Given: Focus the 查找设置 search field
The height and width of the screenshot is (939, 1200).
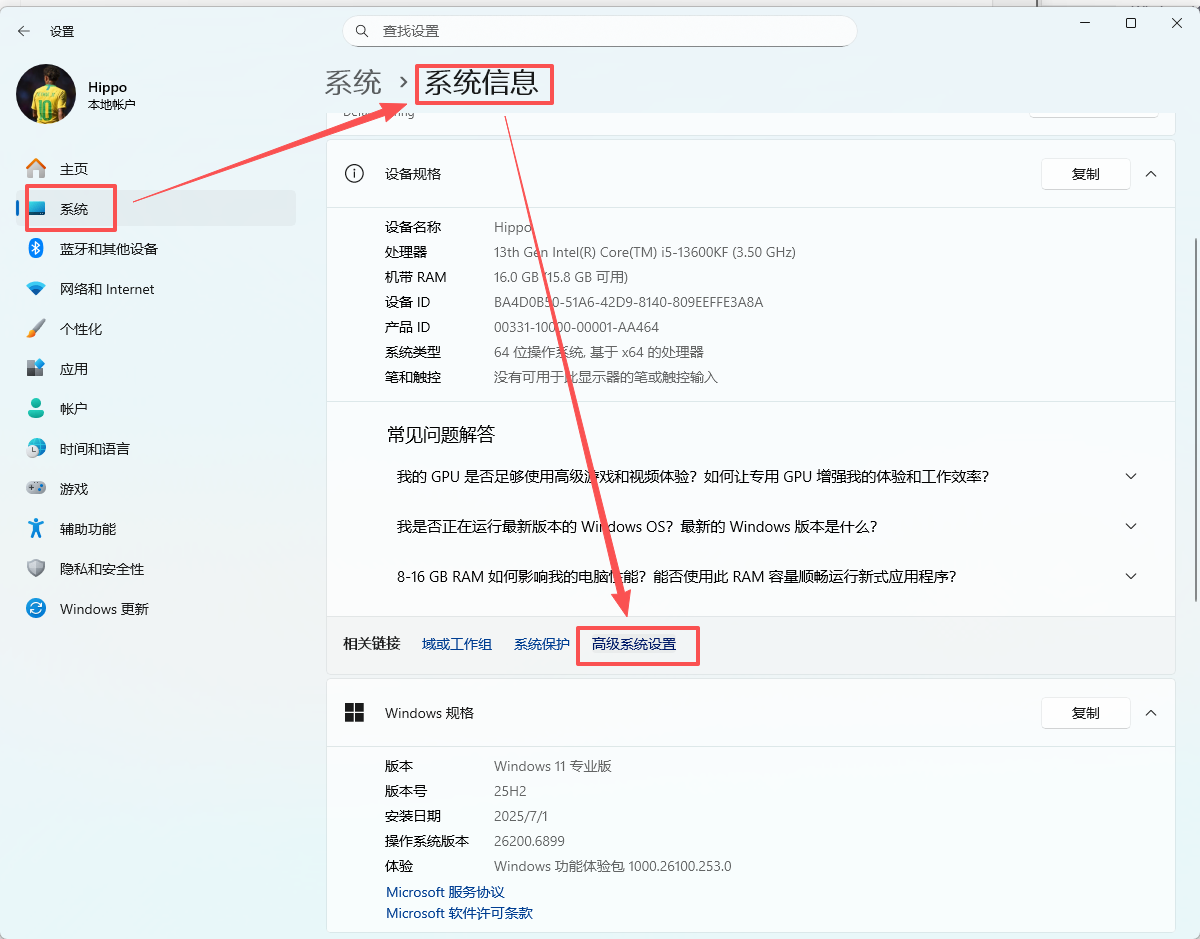Looking at the screenshot, I should [600, 31].
